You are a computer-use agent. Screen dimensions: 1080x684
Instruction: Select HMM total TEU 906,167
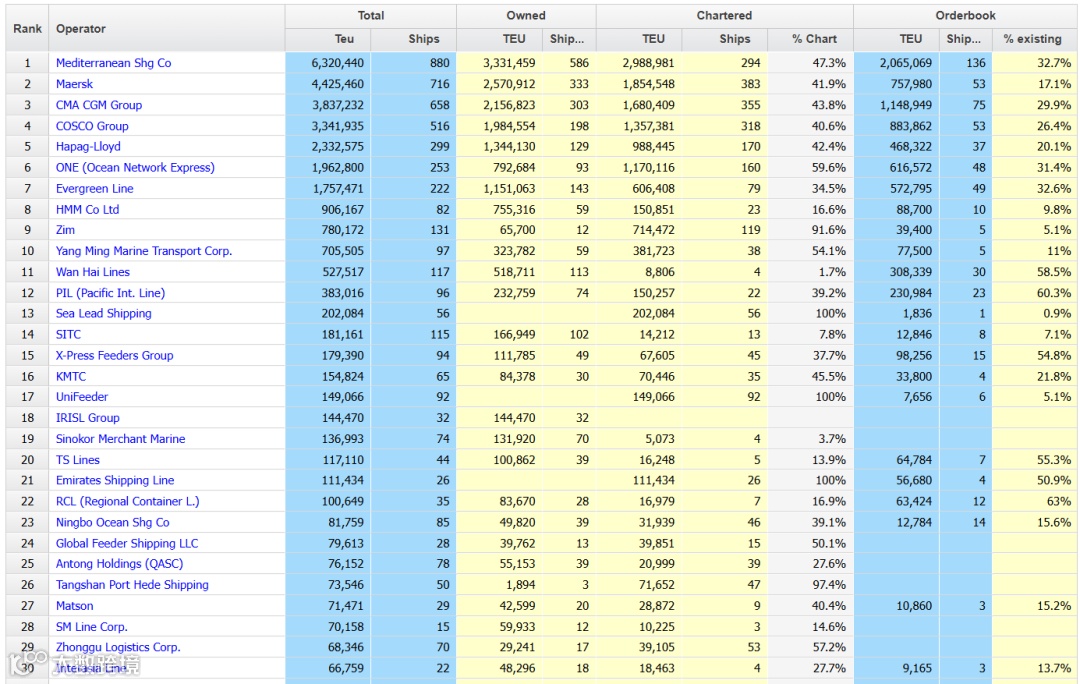(328, 209)
